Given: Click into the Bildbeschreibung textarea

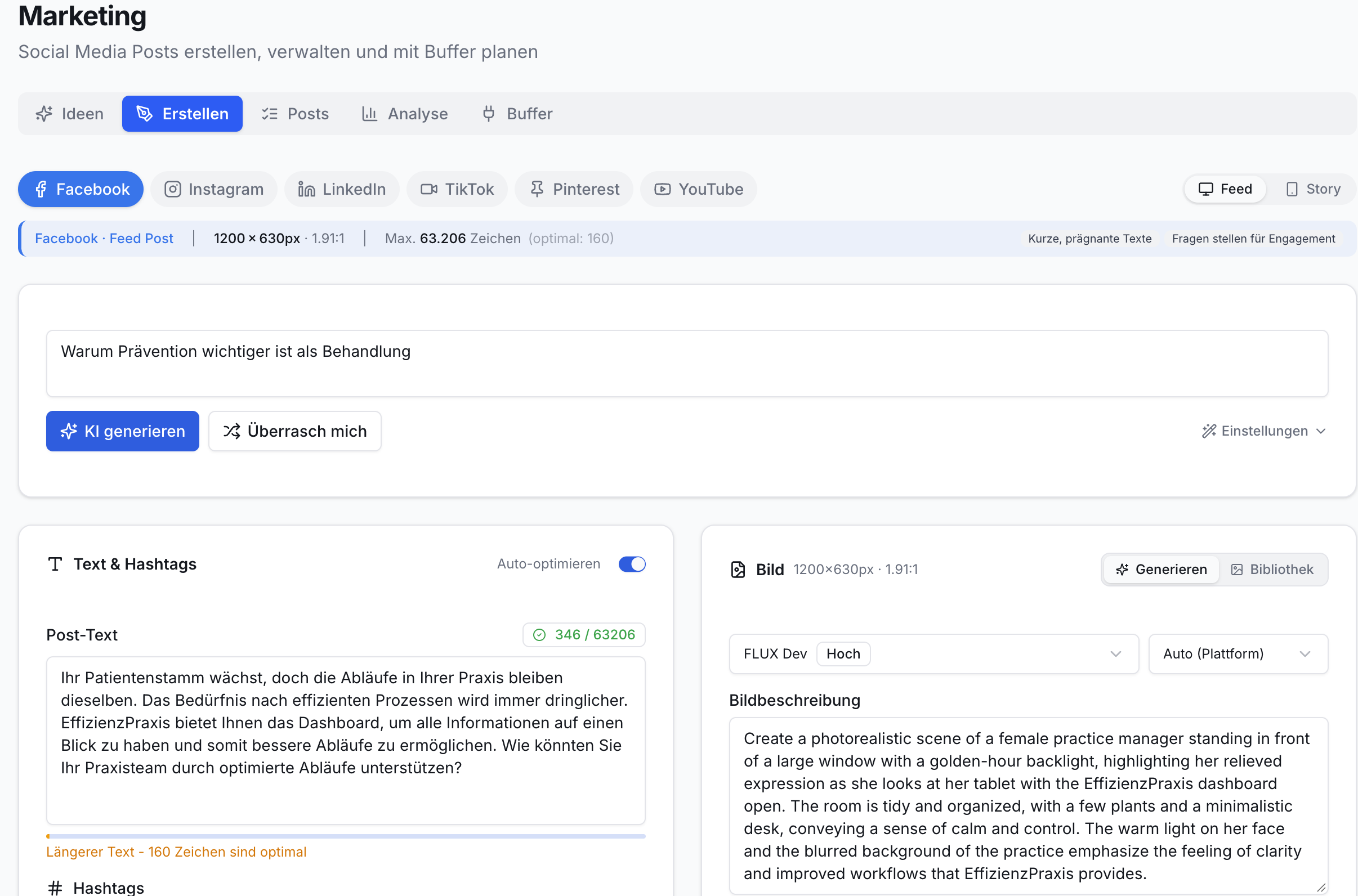Looking at the screenshot, I should point(1029,806).
